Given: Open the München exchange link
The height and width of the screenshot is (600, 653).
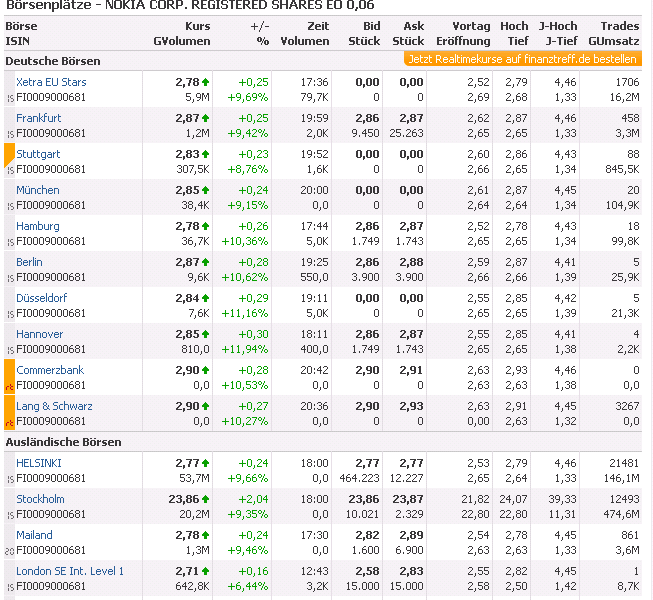Looking at the screenshot, I should pos(38,190).
